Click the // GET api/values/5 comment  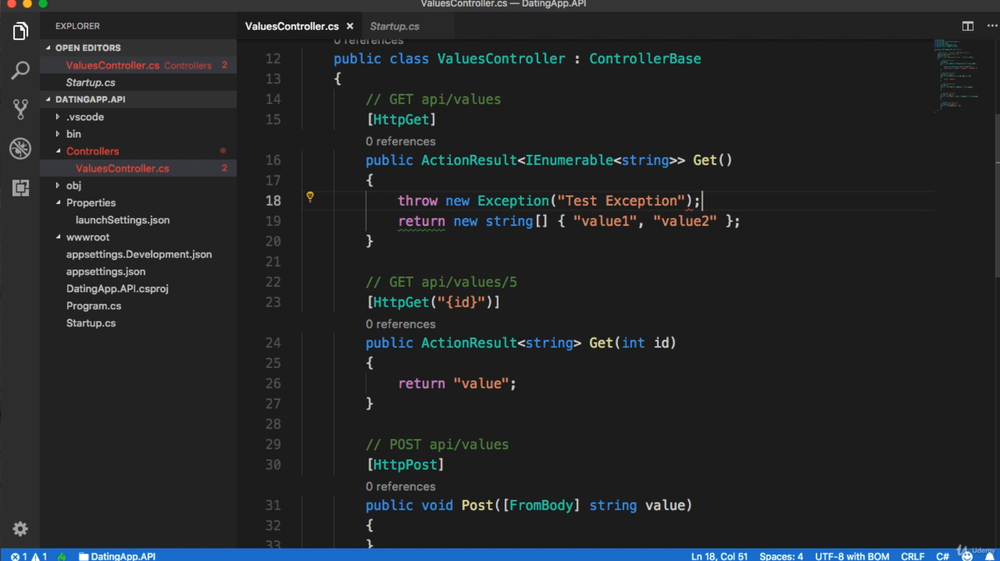pos(441,282)
